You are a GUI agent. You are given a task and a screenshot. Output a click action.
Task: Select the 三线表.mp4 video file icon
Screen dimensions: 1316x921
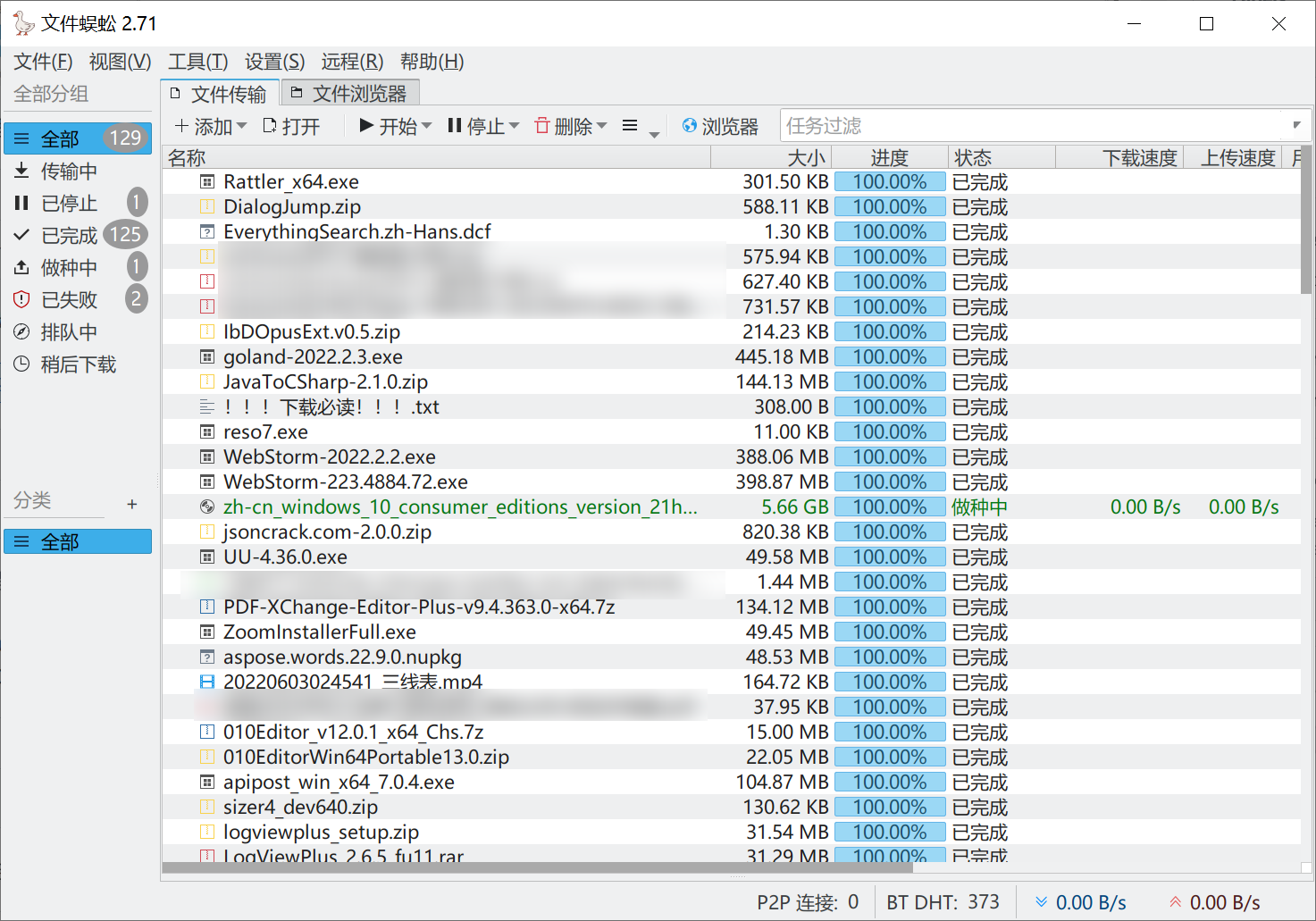point(207,682)
